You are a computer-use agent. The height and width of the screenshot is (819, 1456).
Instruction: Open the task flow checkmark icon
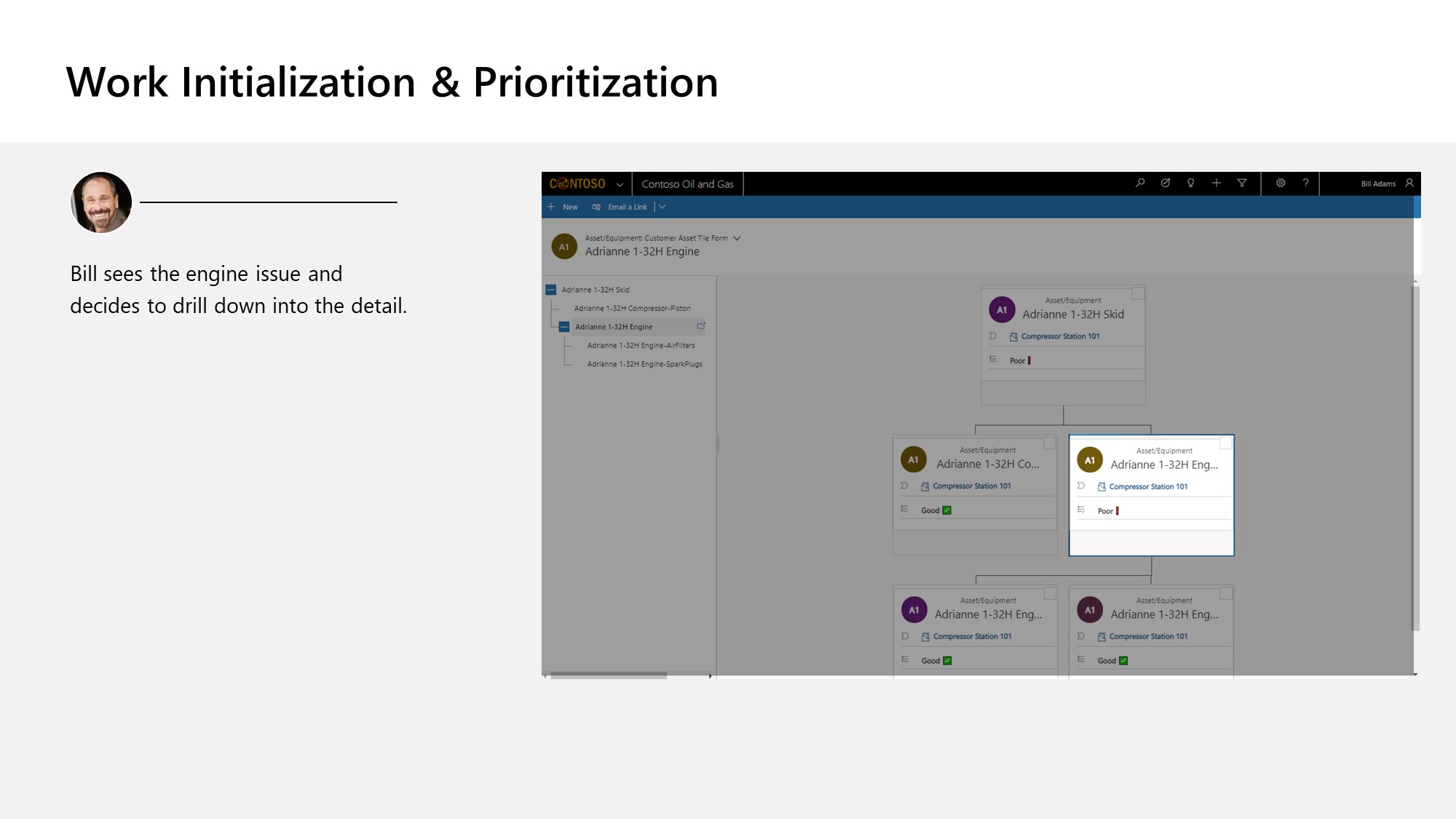tap(1166, 183)
